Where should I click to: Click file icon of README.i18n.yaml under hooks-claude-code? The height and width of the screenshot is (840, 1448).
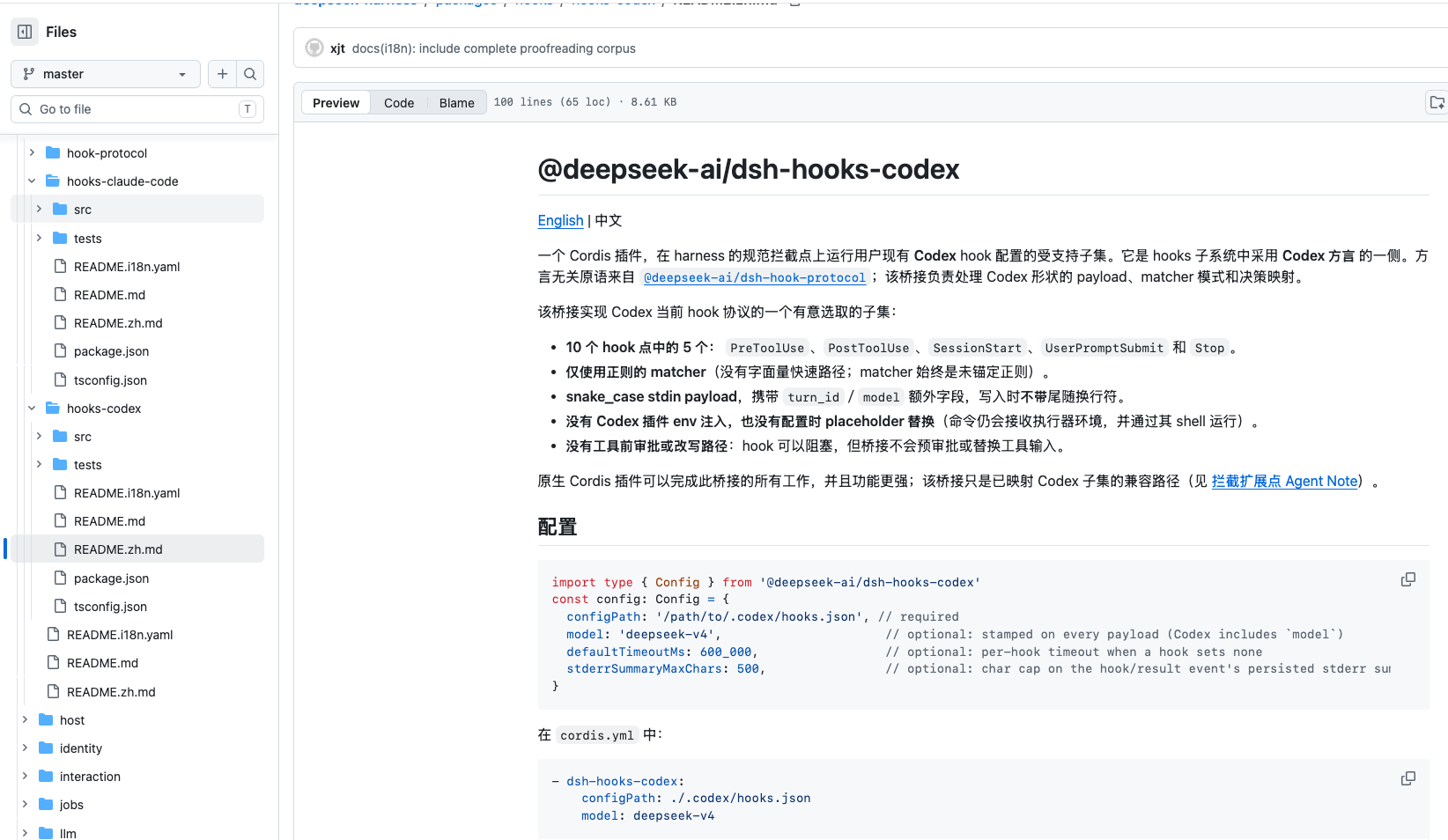pyautogui.click(x=60, y=266)
